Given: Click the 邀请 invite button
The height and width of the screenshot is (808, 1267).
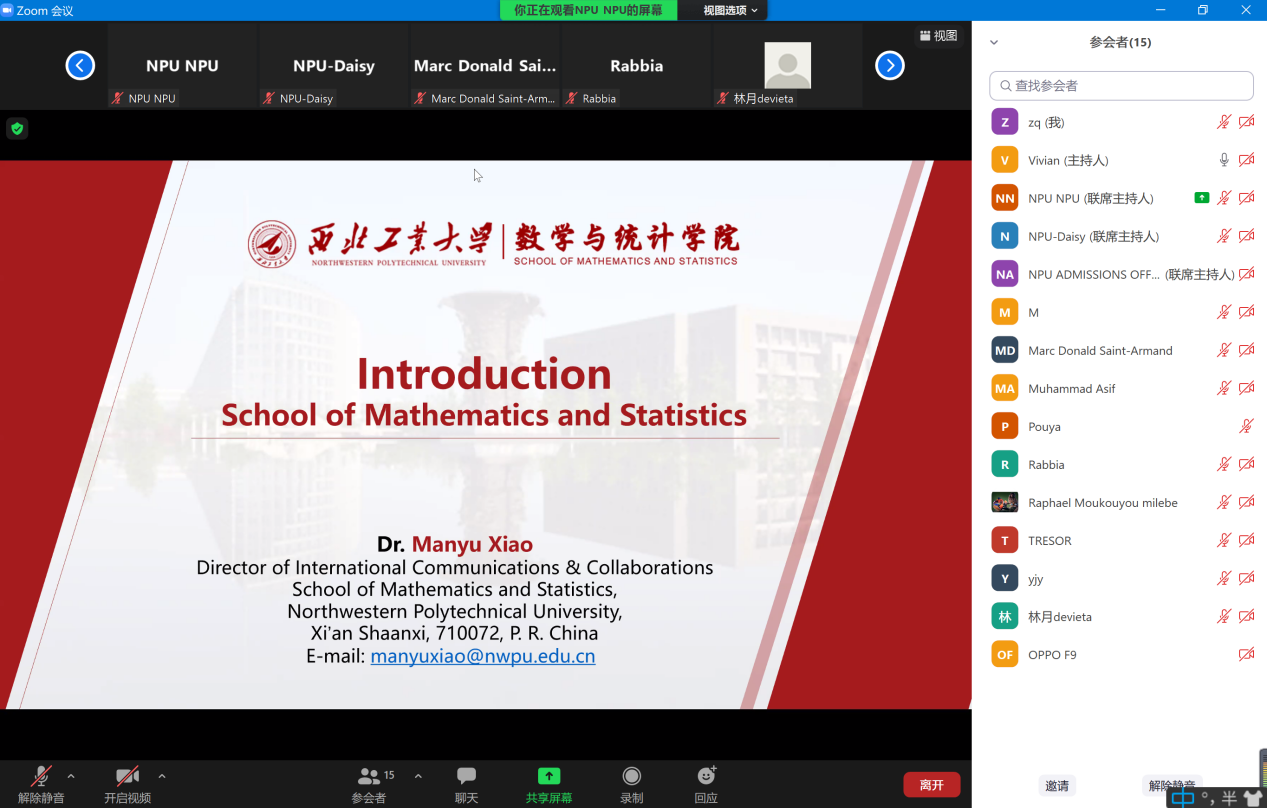Looking at the screenshot, I should (x=1057, y=786).
